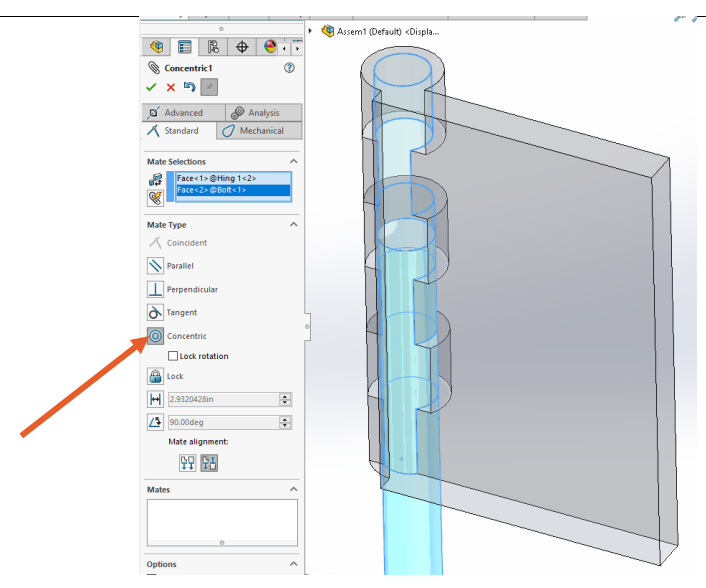Switch to the PropertyManager tab
This screenshot has width=706, height=588.
[185, 46]
